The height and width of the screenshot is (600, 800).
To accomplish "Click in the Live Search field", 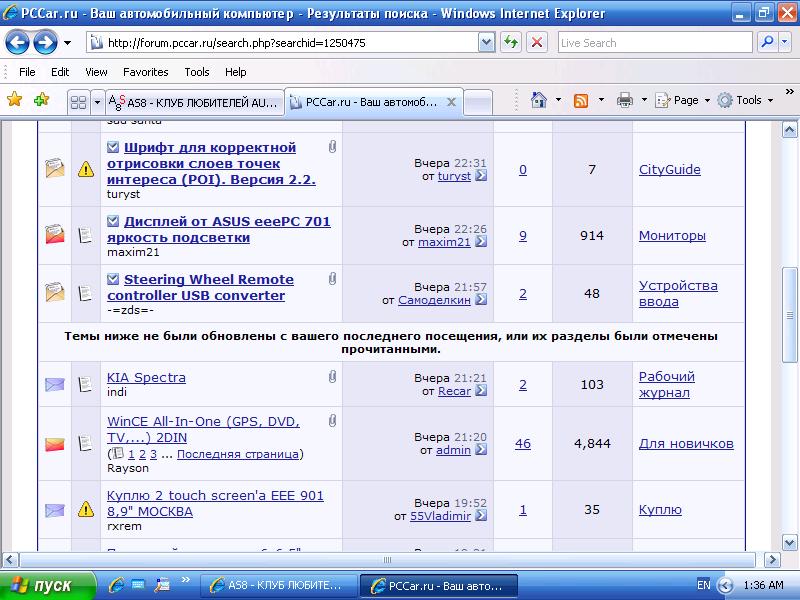I will point(653,43).
